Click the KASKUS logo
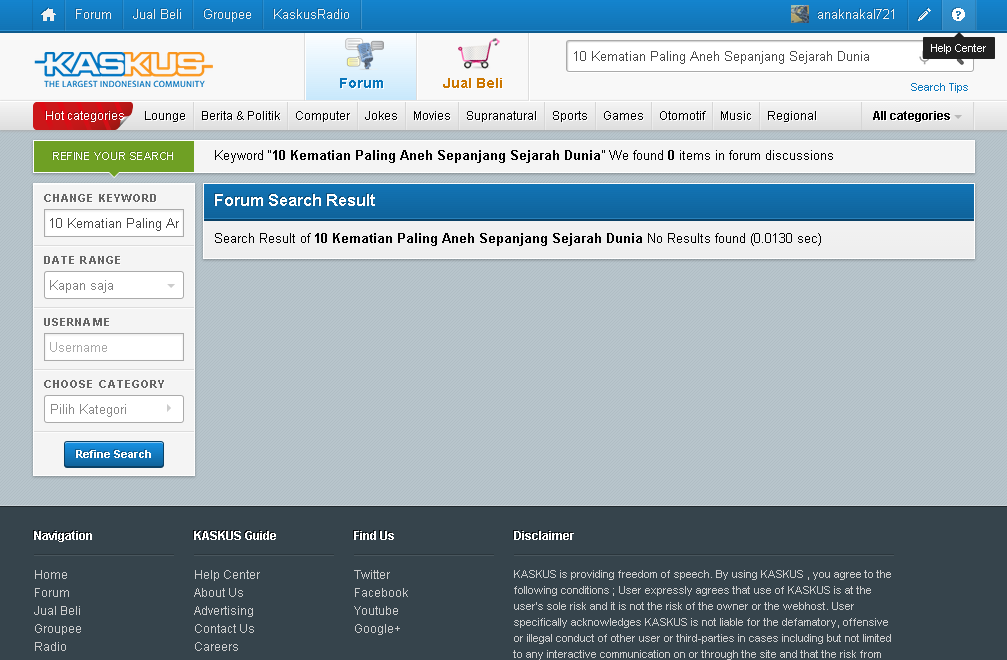Viewport: 1007px width, 660px height. click(123, 69)
